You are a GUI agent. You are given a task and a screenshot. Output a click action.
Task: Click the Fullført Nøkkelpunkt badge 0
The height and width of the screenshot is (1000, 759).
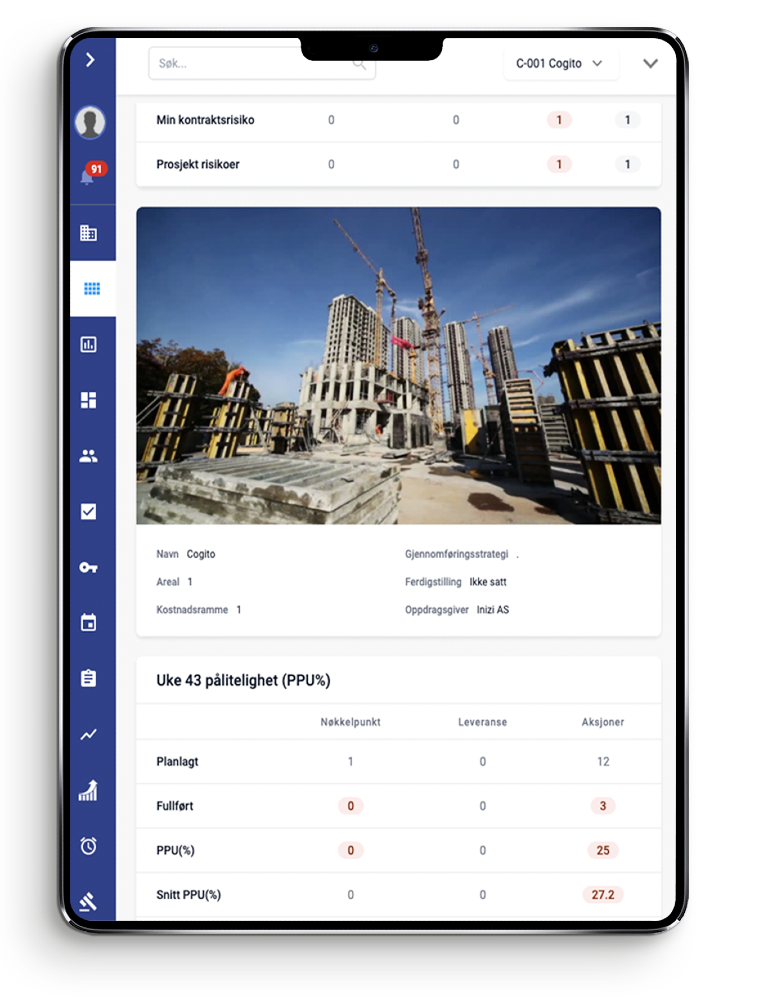[x=351, y=806]
